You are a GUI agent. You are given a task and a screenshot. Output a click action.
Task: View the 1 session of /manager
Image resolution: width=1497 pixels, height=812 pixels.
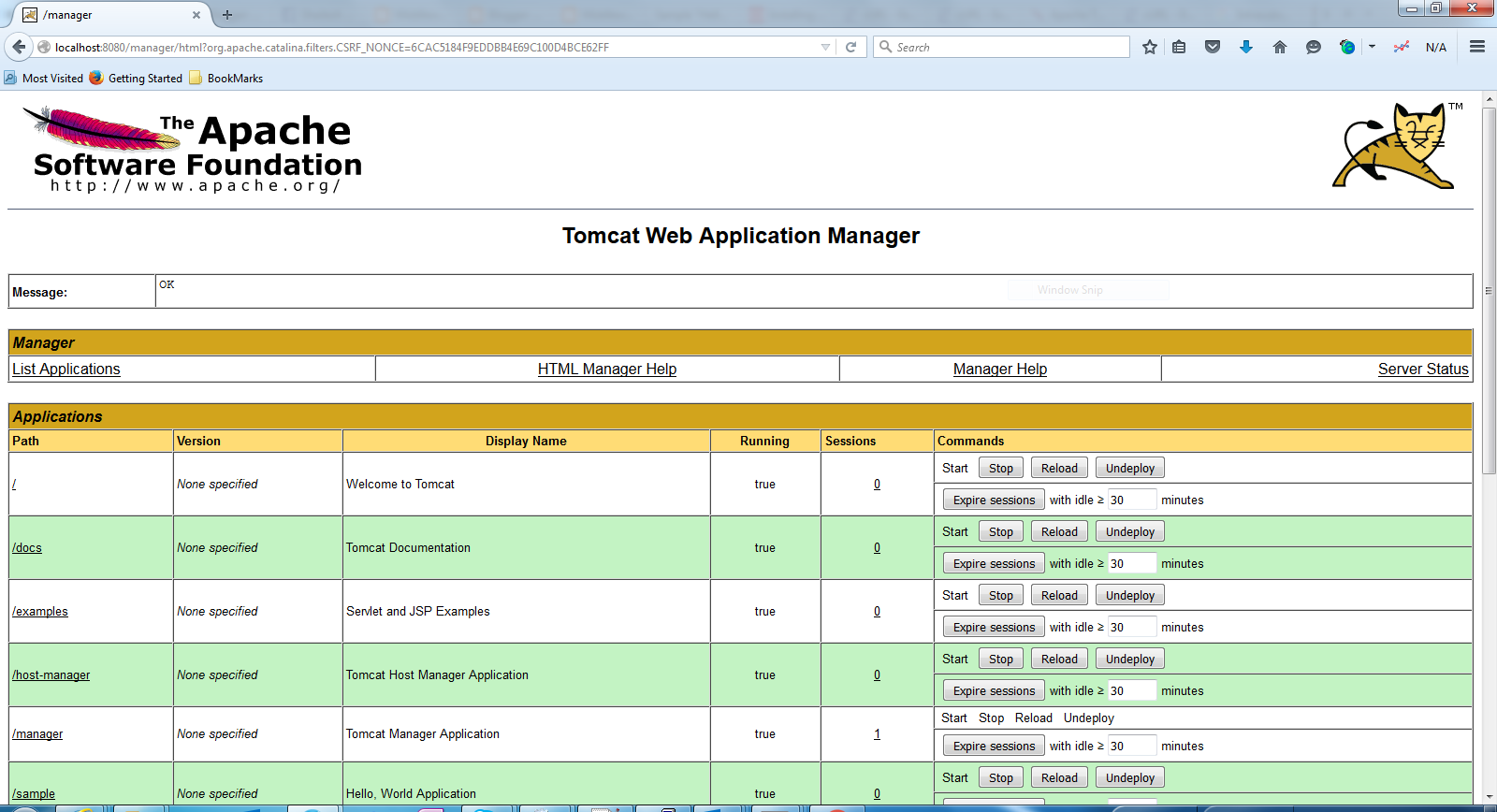(x=877, y=733)
